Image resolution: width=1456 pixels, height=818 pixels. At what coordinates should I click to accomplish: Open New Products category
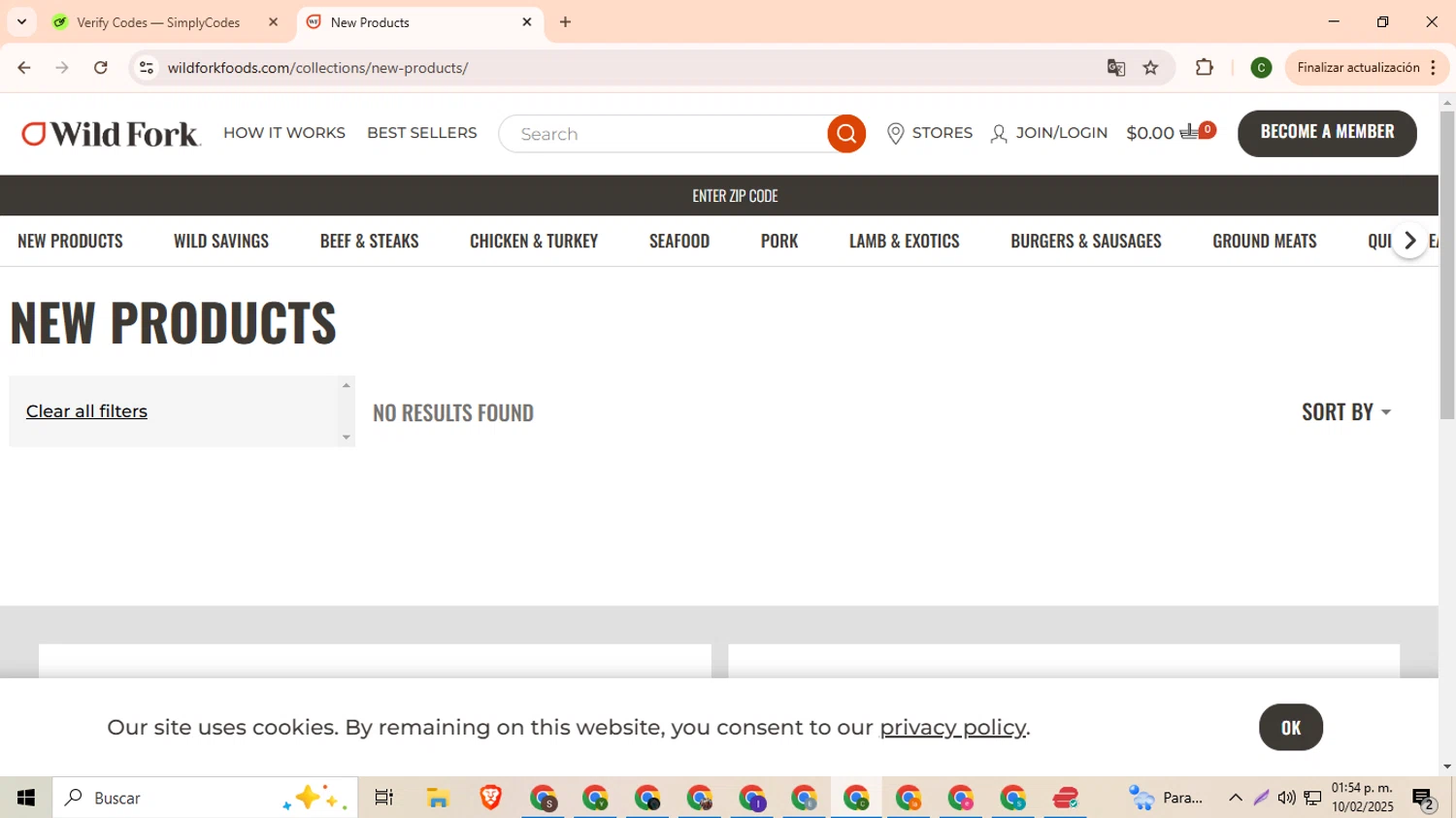tap(70, 241)
